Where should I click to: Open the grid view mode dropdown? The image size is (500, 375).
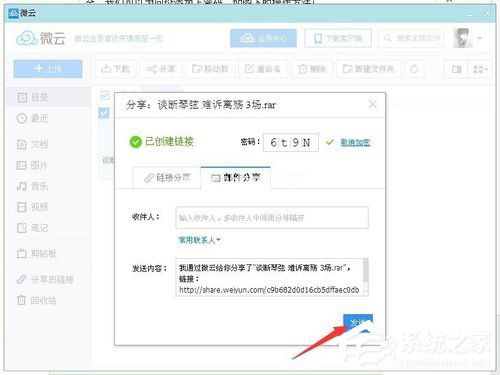pos(480,69)
